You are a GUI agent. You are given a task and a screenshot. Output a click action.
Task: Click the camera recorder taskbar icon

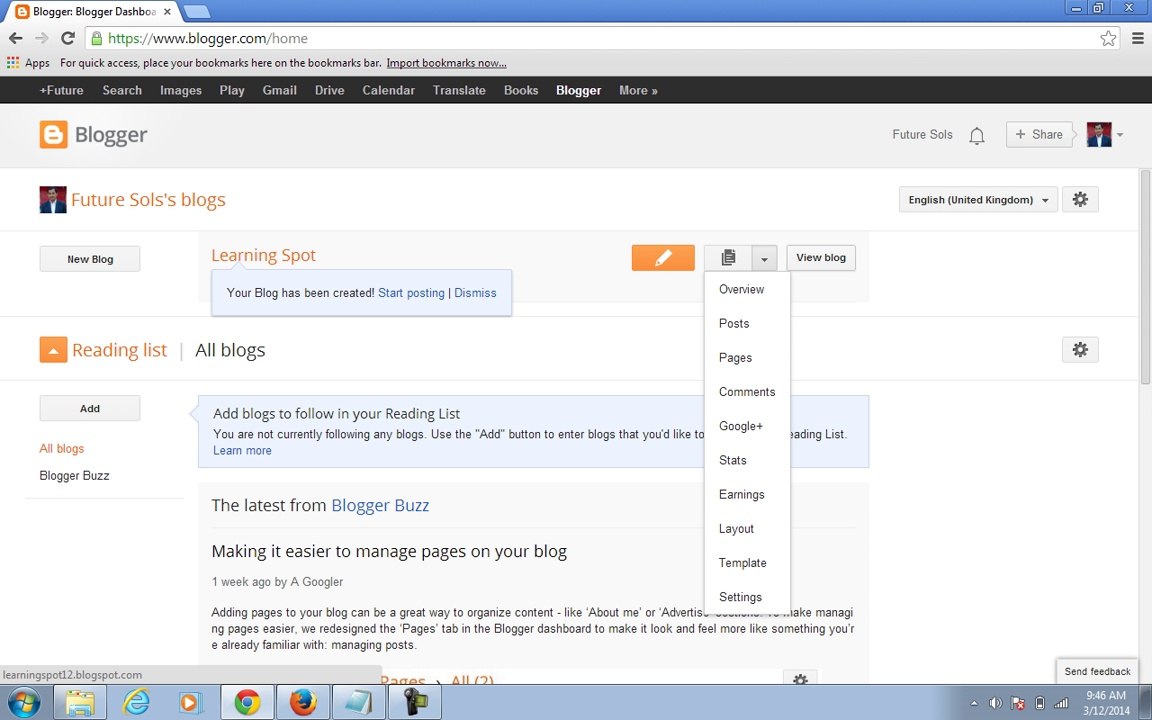414,702
